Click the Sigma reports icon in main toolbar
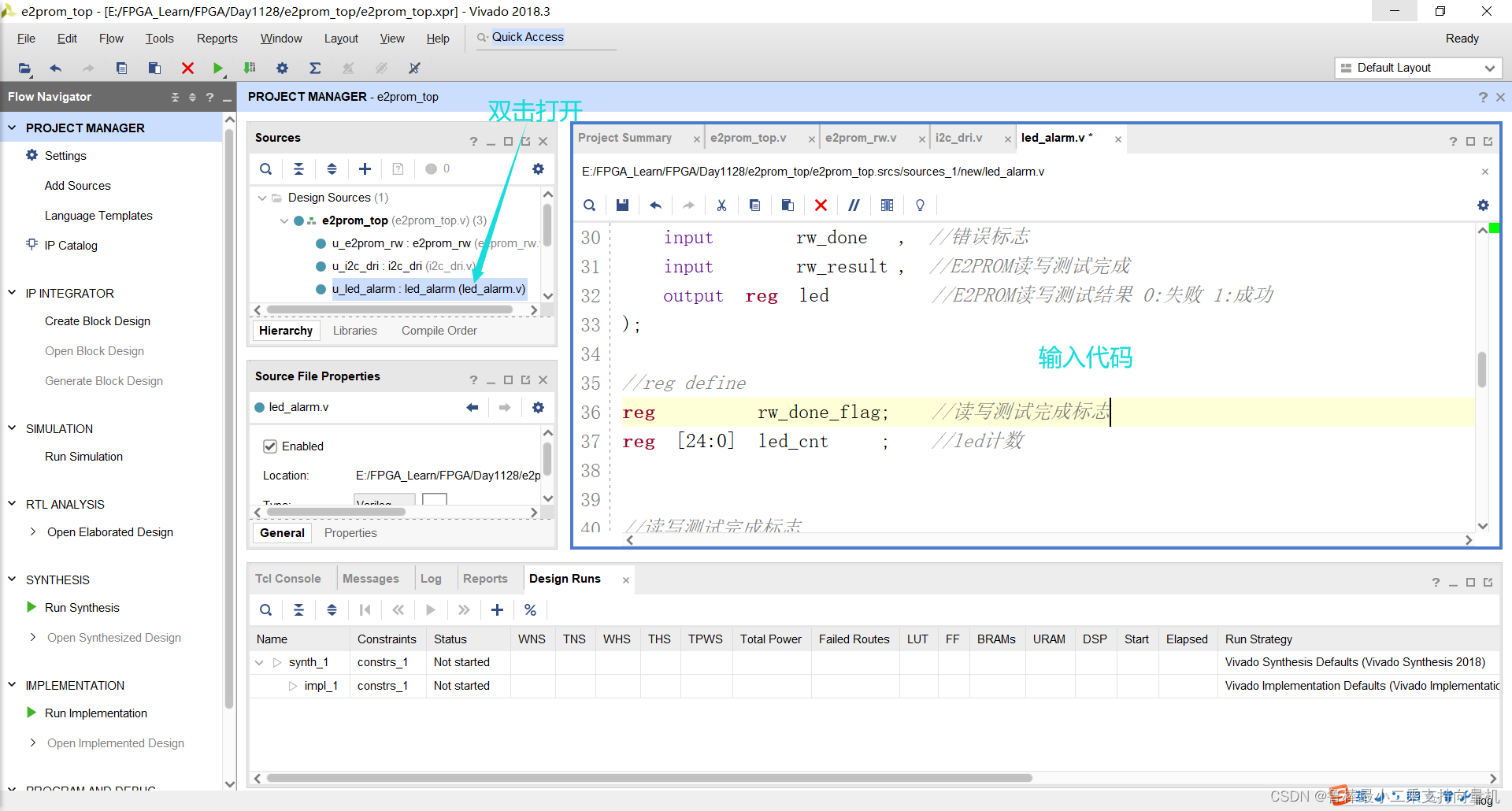 click(315, 69)
